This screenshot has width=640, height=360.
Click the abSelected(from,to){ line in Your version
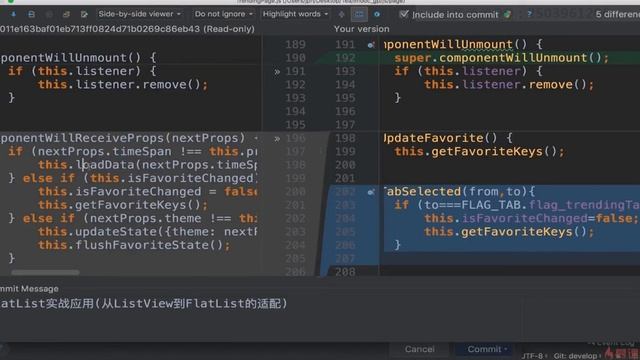coord(459,191)
